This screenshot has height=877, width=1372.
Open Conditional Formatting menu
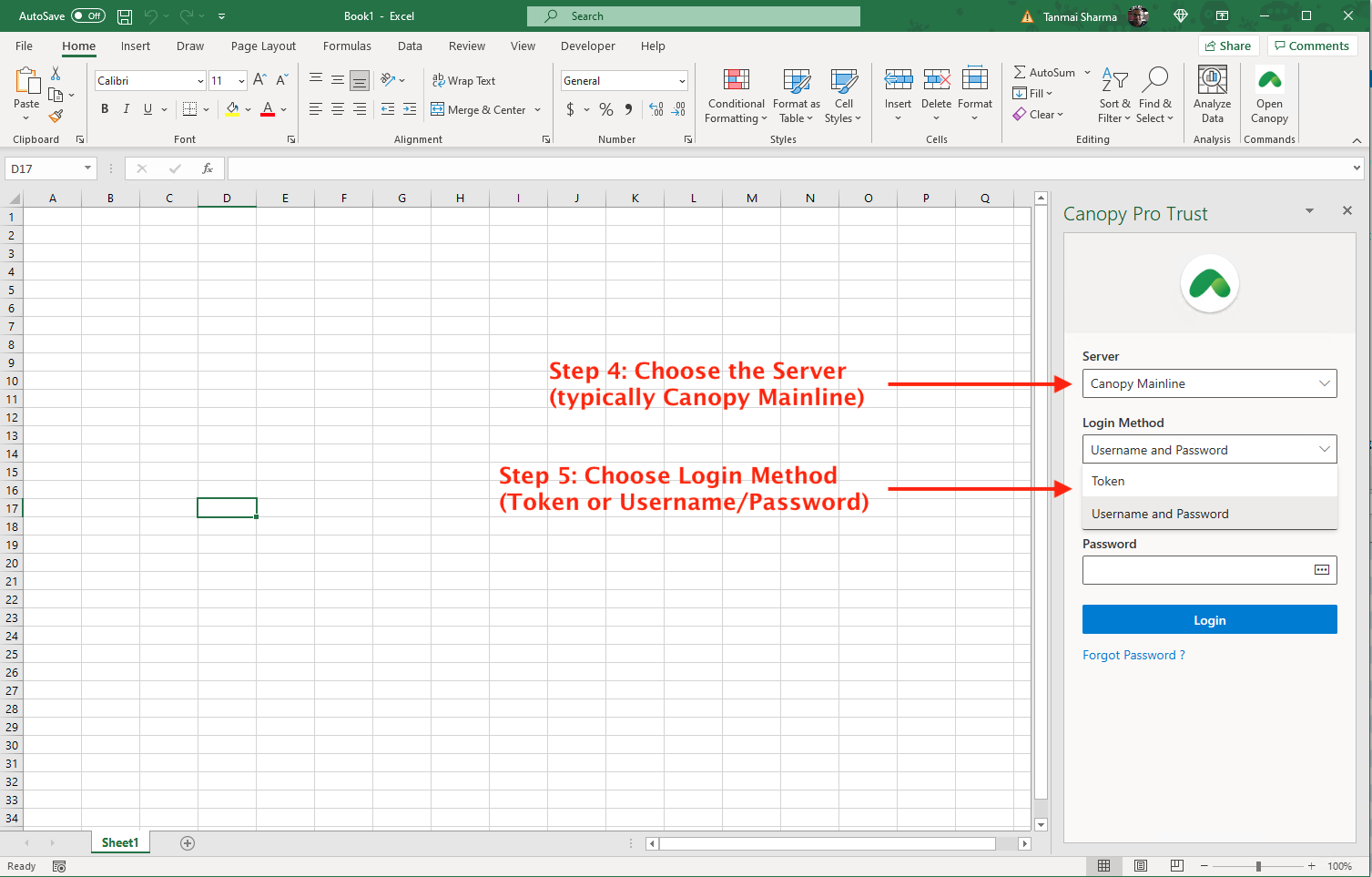[736, 97]
